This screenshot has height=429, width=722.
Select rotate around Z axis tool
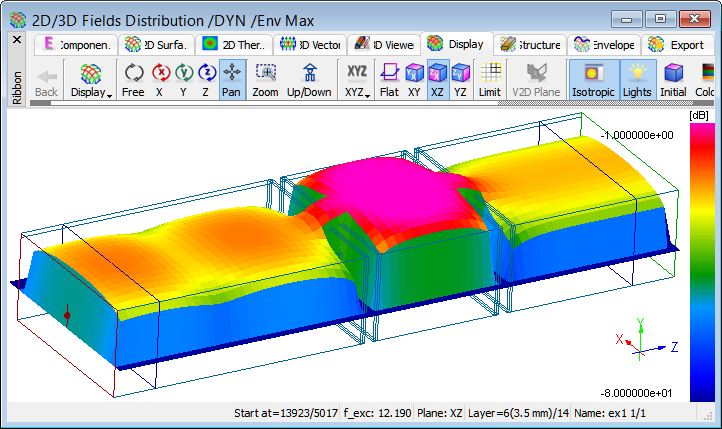tap(207, 80)
